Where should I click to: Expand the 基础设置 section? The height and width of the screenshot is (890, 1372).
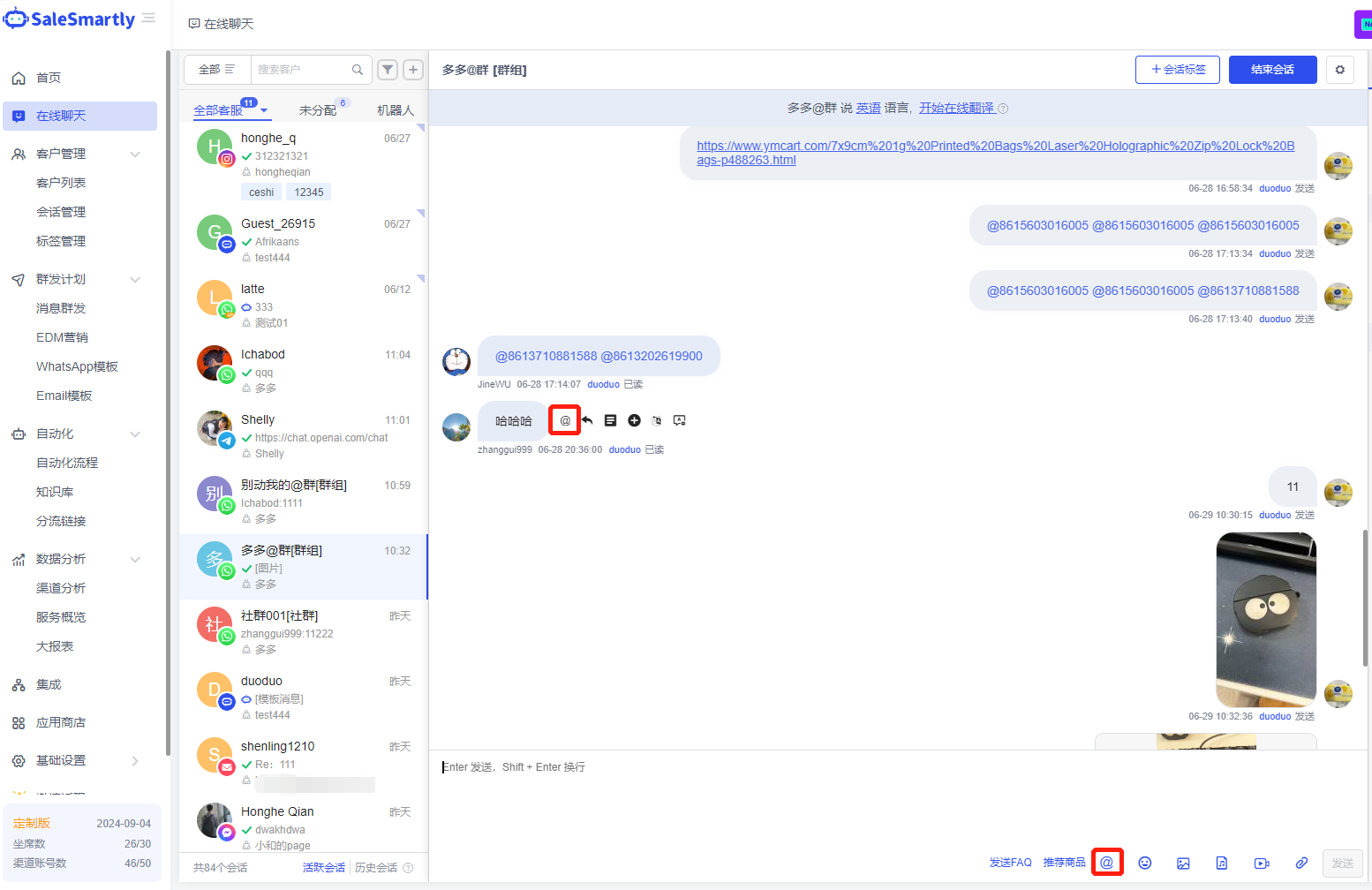[135, 760]
